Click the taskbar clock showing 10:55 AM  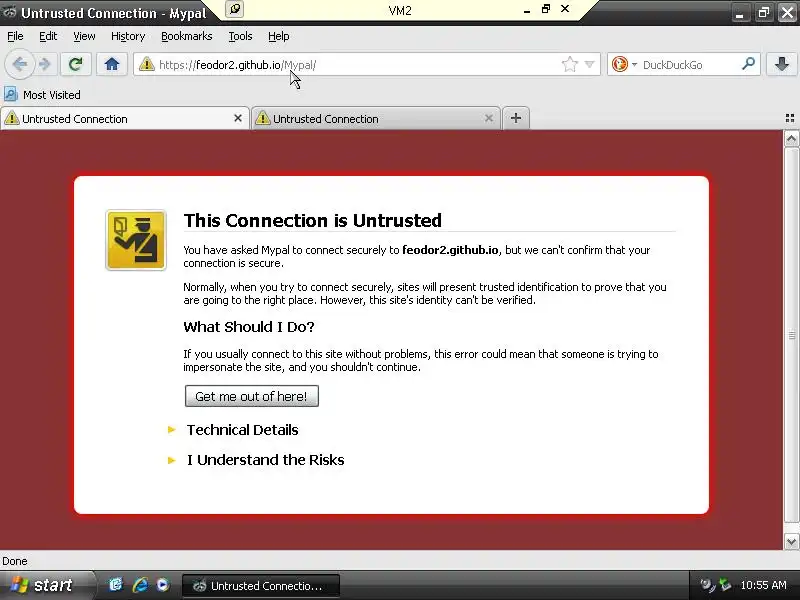pyautogui.click(x=763, y=585)
